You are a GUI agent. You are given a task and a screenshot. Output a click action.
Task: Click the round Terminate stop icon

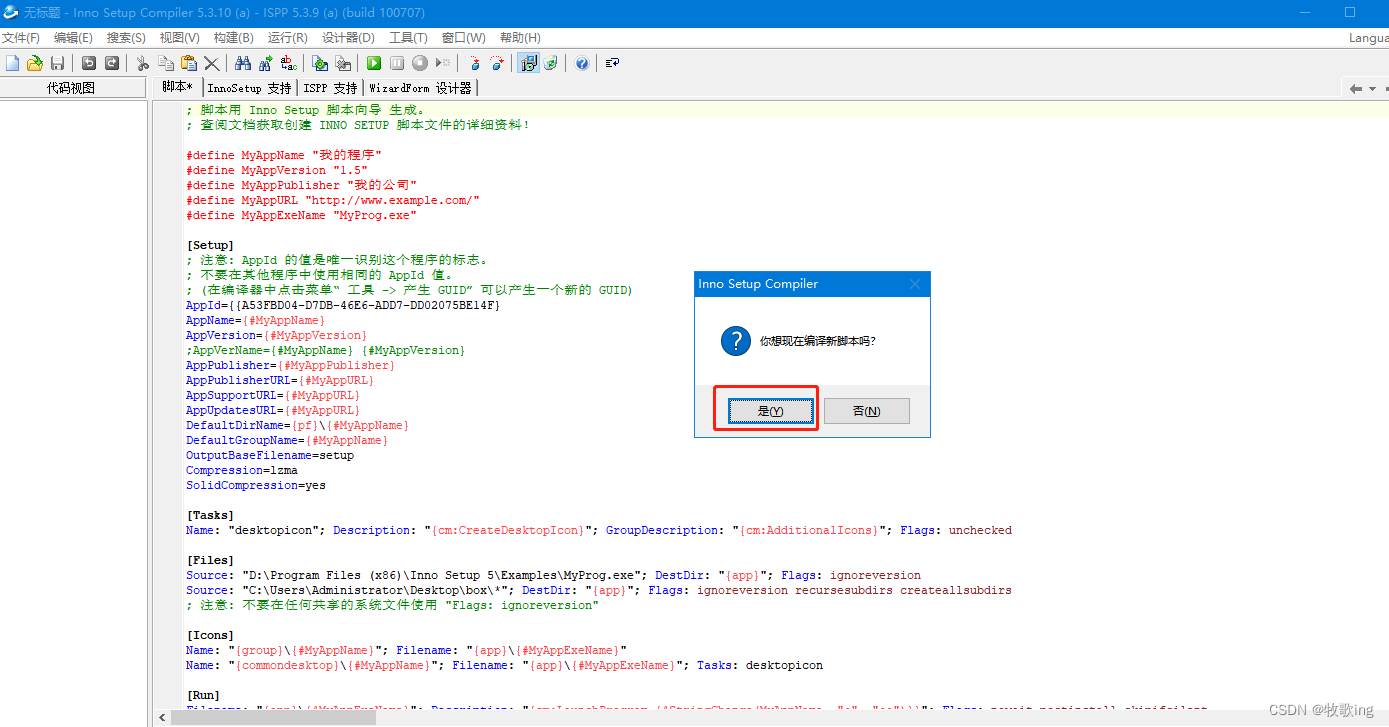point(420,63)
